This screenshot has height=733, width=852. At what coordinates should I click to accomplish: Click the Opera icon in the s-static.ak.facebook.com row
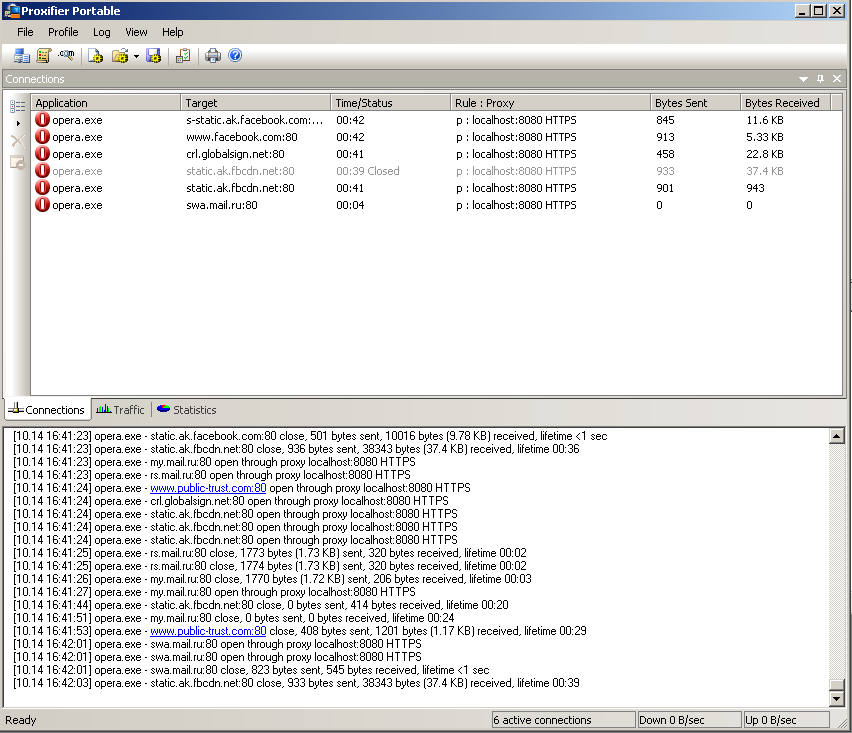pos(42,120)
